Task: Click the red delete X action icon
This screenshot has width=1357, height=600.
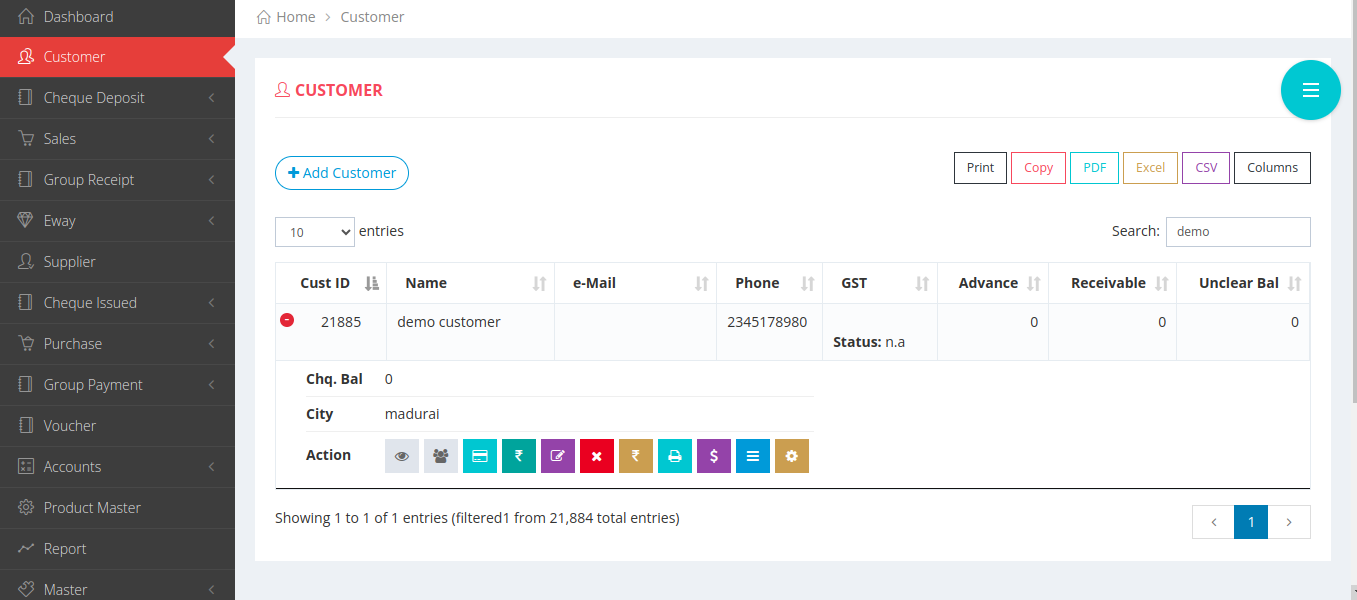Action: click(x=597, y=456)
